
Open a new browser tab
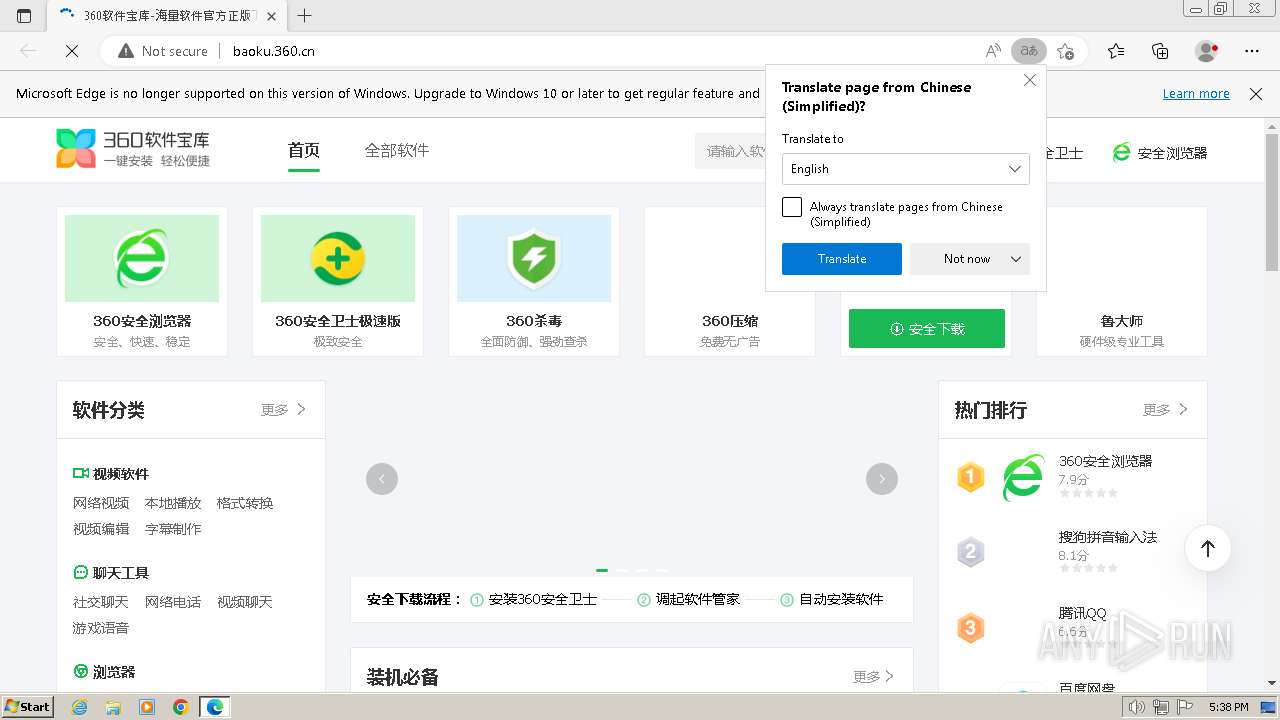[305, 15]
